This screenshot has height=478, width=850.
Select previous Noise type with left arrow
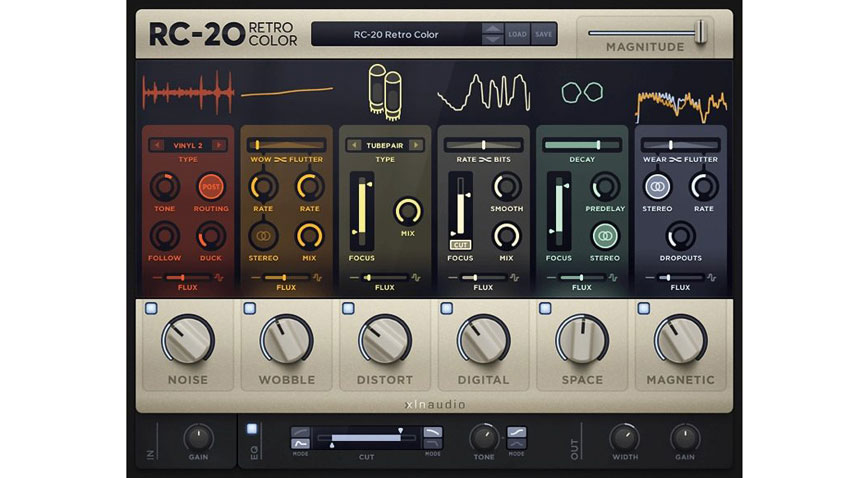[157, 145]
